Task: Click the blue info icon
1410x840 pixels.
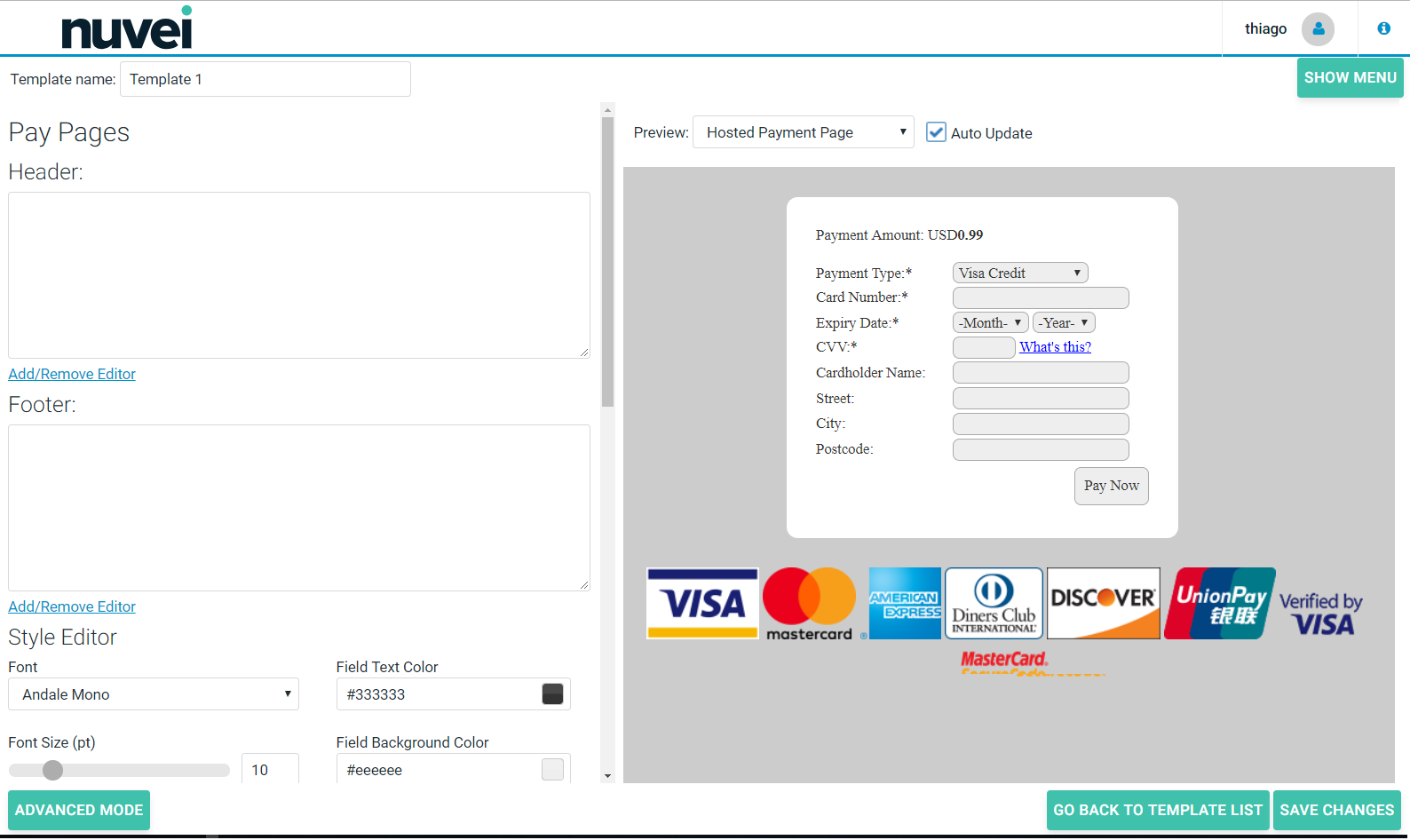Action: (1383, 28)
